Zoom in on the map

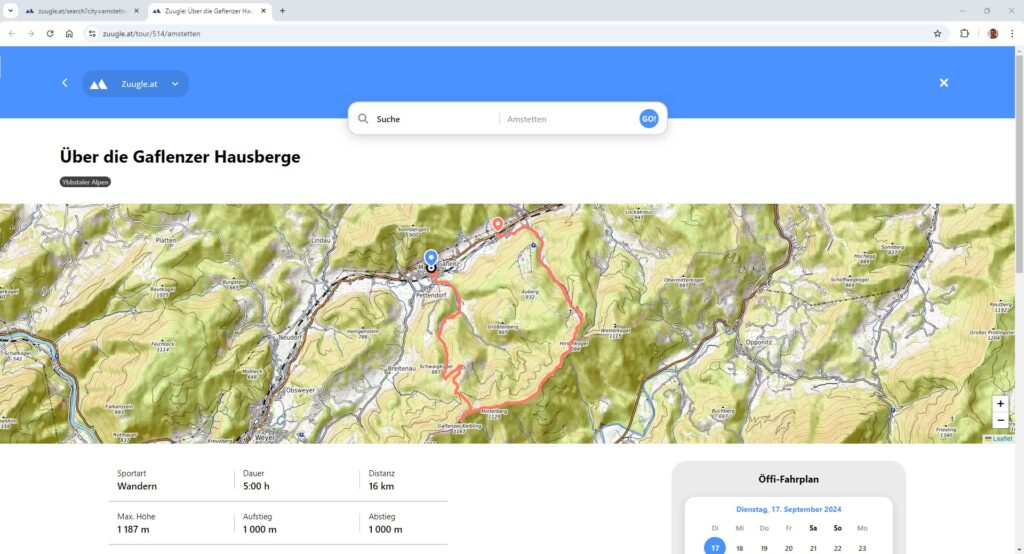(1000, 404)
